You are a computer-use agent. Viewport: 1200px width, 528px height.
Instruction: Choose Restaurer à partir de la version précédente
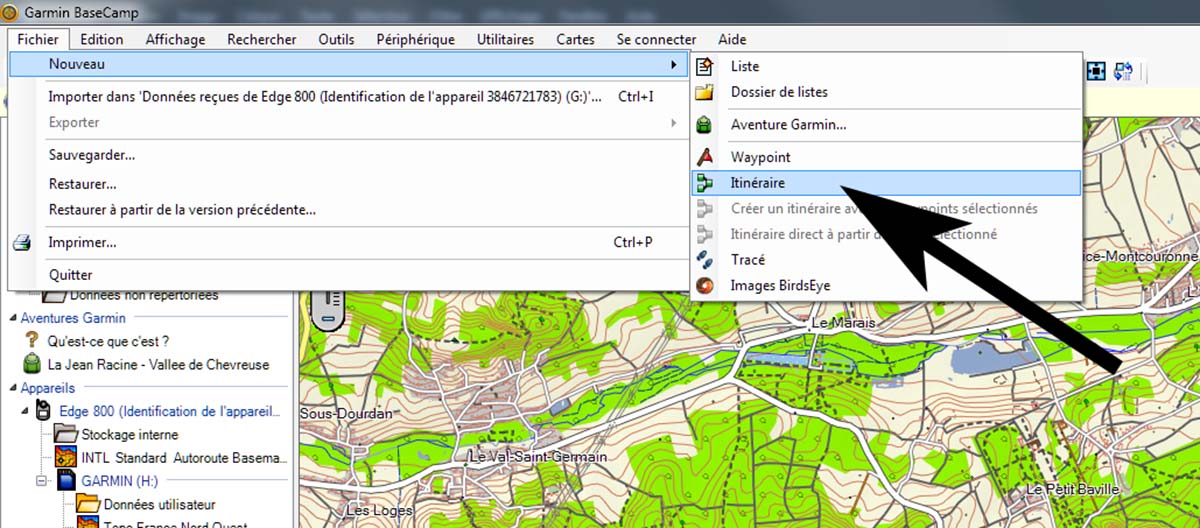(x=349, y=210)
